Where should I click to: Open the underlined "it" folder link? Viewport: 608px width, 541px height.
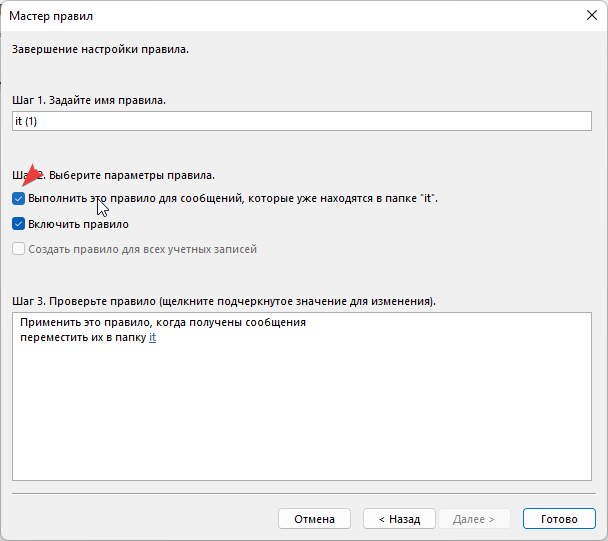coord(152,338)
